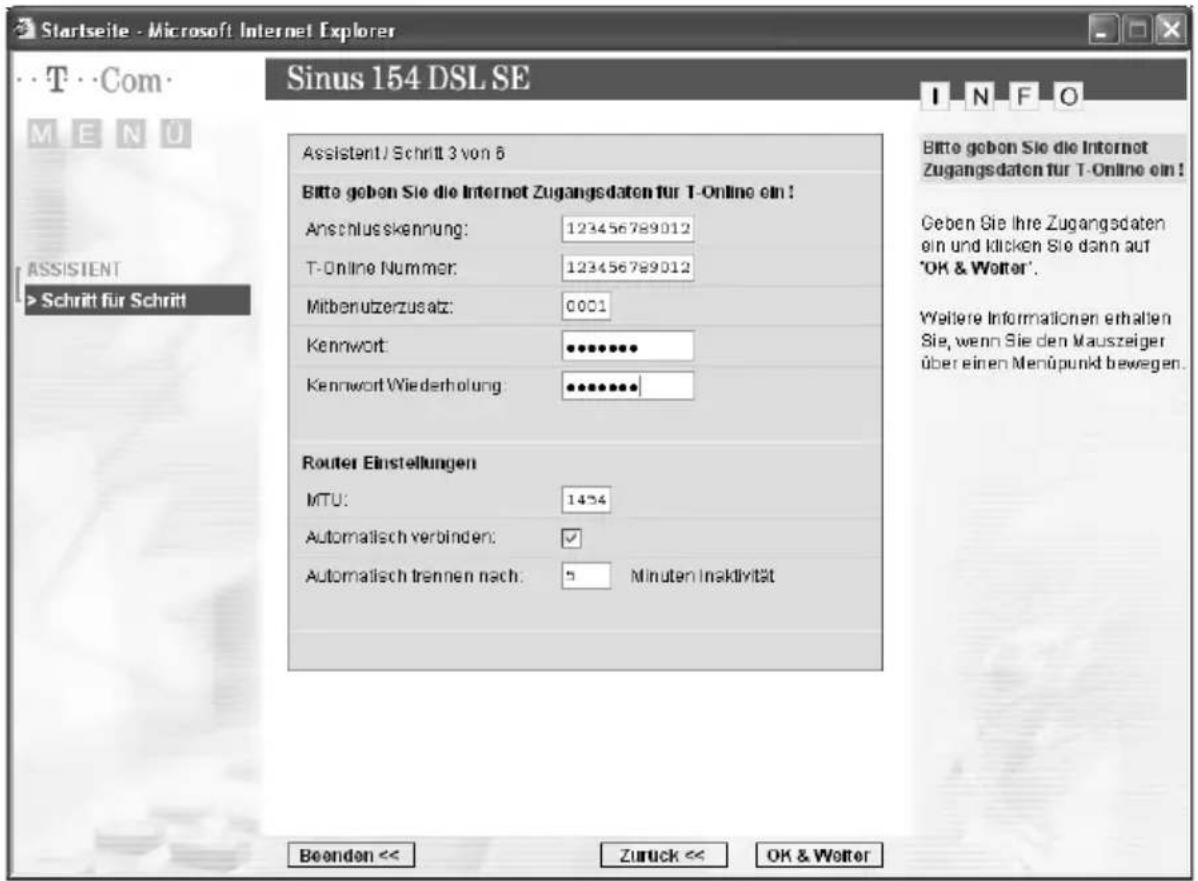Click the 'Router Einstellungen' heading text
Screen dimensions: 1198x881
pos(389,463)
